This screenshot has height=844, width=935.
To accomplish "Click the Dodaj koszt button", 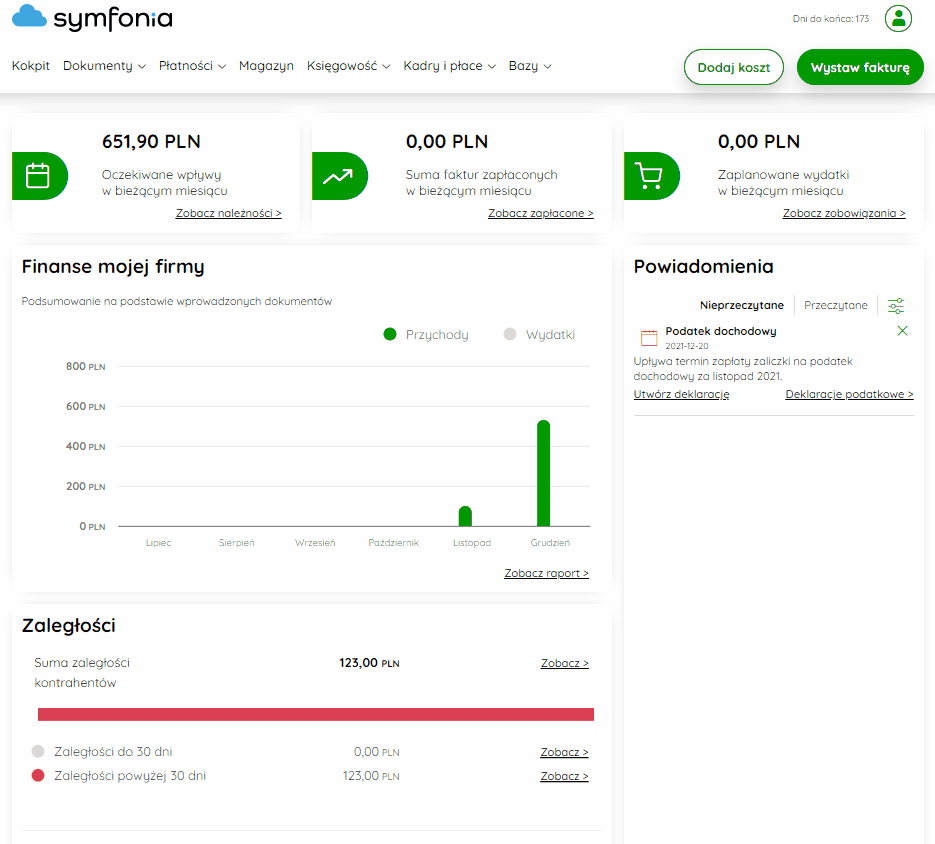I will coord(733,67).
